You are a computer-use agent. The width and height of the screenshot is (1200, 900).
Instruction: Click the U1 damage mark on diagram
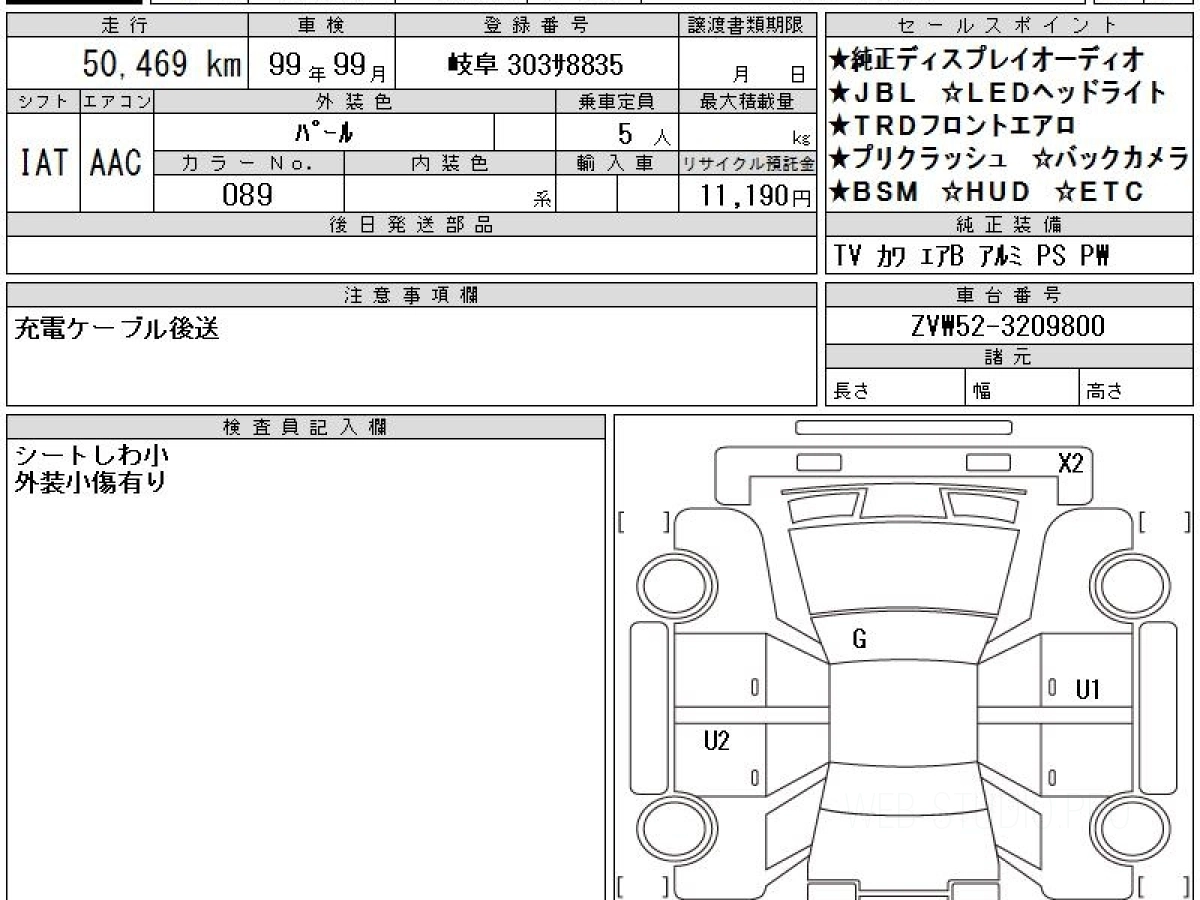click(x=1088, y=689)
